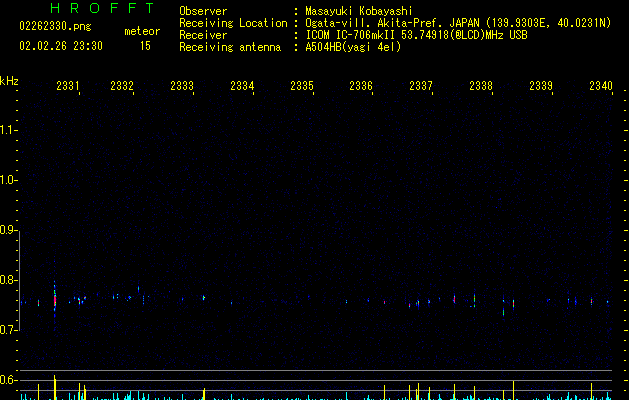Click time marker 2340
Screen dimensions: 629x400
601,86
